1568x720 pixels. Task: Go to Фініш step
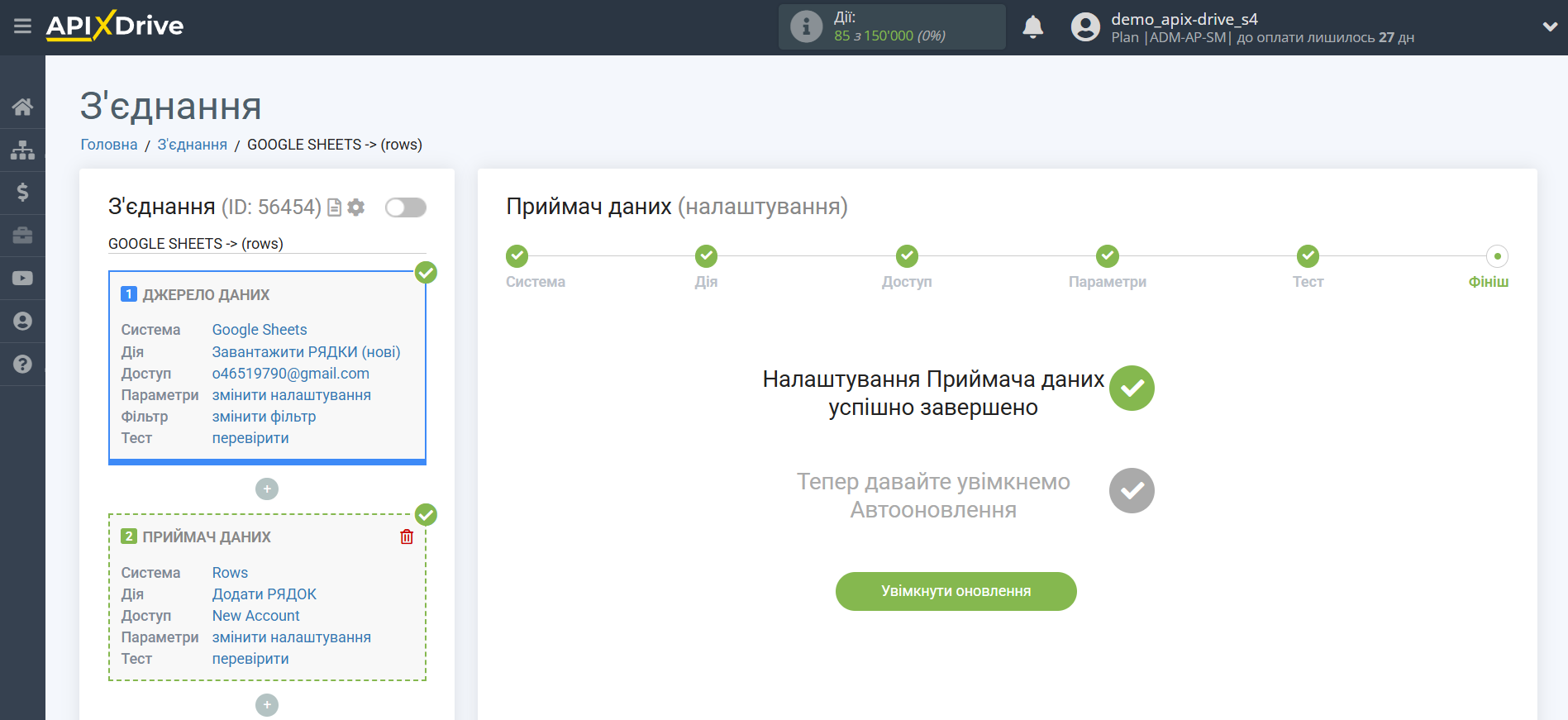pos(1497,256)
